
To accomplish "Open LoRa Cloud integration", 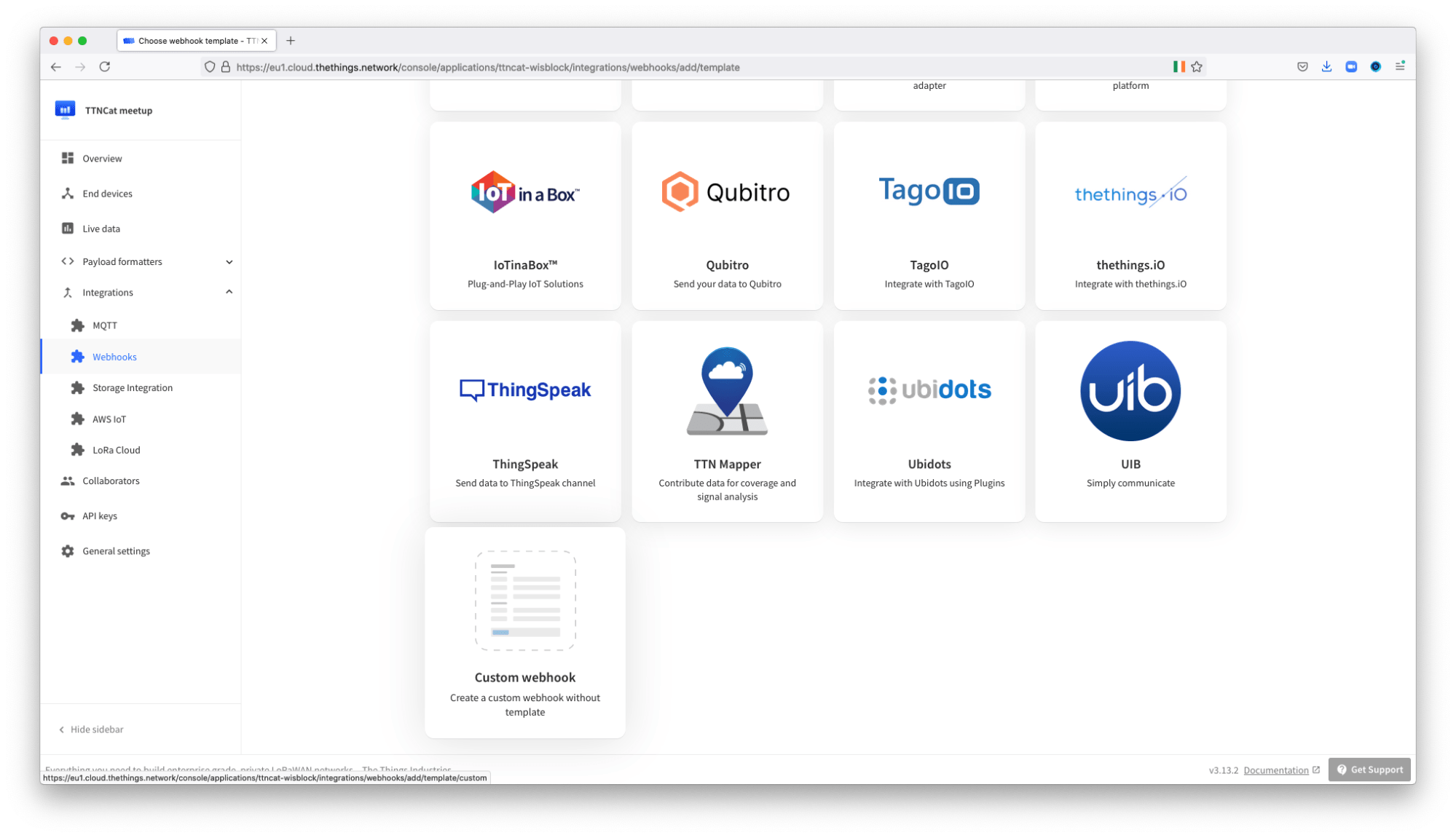I will [x=78, y=450].
